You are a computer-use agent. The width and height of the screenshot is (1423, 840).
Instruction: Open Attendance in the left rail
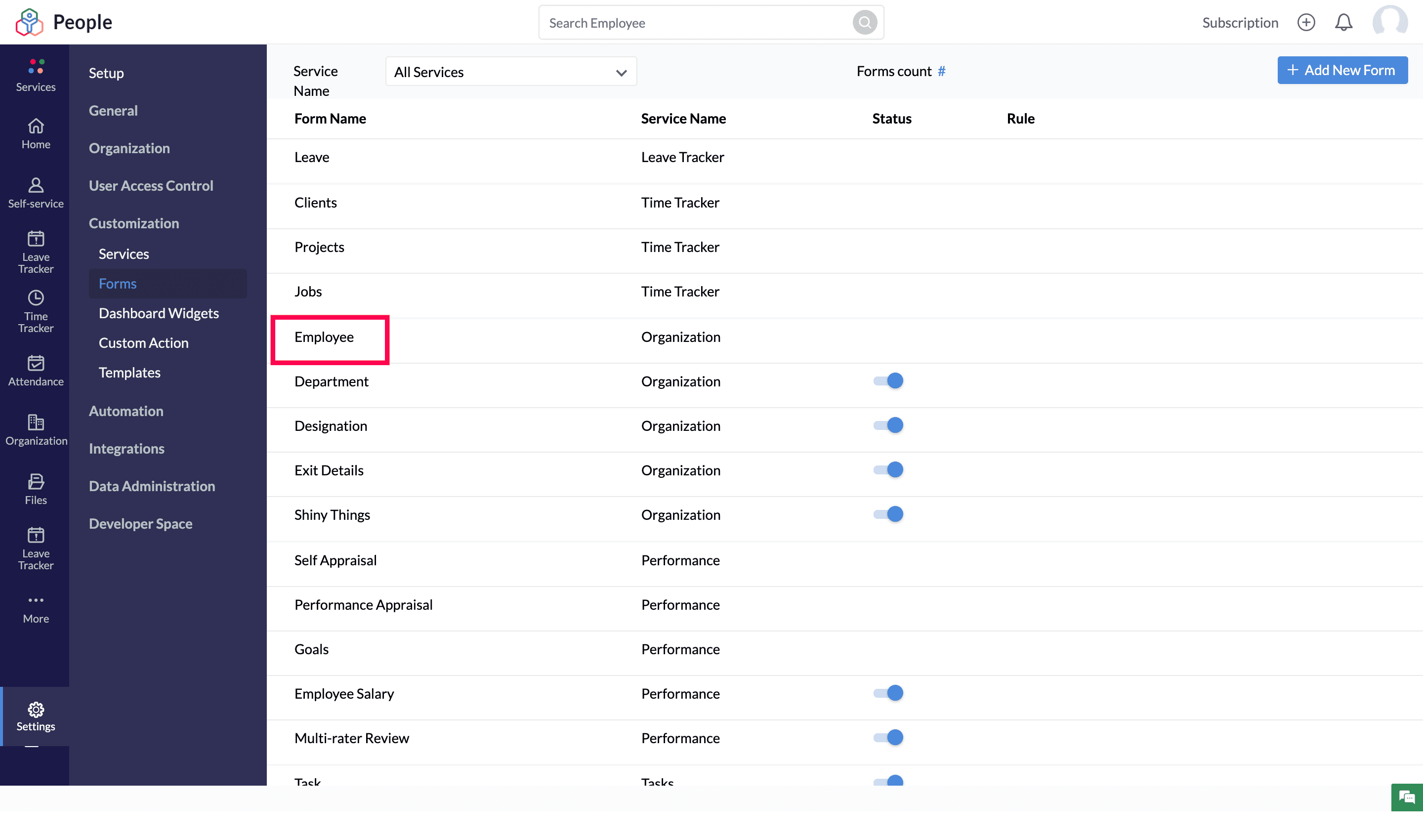click(36, 371)
